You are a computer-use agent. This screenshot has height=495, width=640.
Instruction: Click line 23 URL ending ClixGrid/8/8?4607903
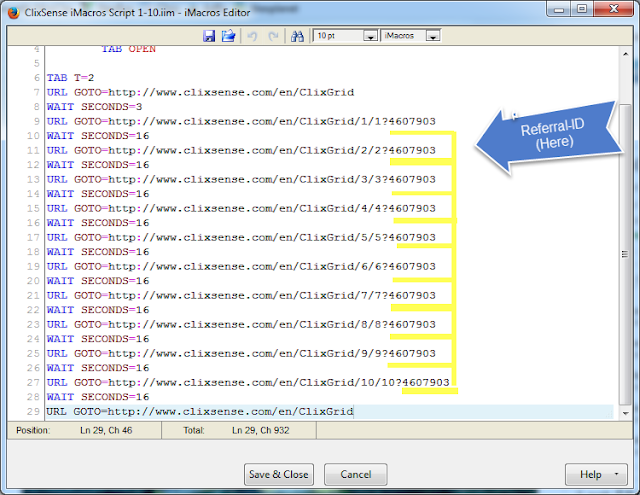coord(241,324)
